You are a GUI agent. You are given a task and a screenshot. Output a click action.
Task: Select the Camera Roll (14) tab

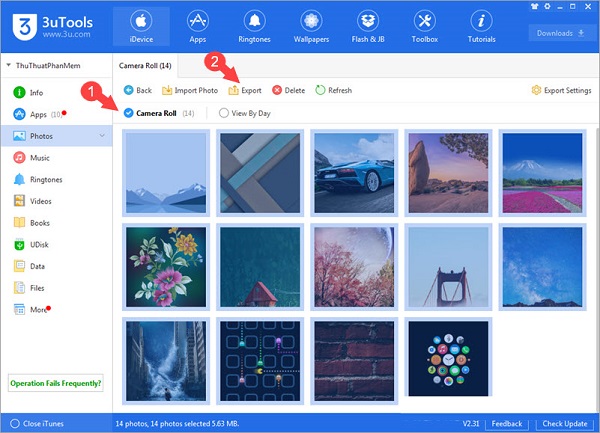(146, 65)
